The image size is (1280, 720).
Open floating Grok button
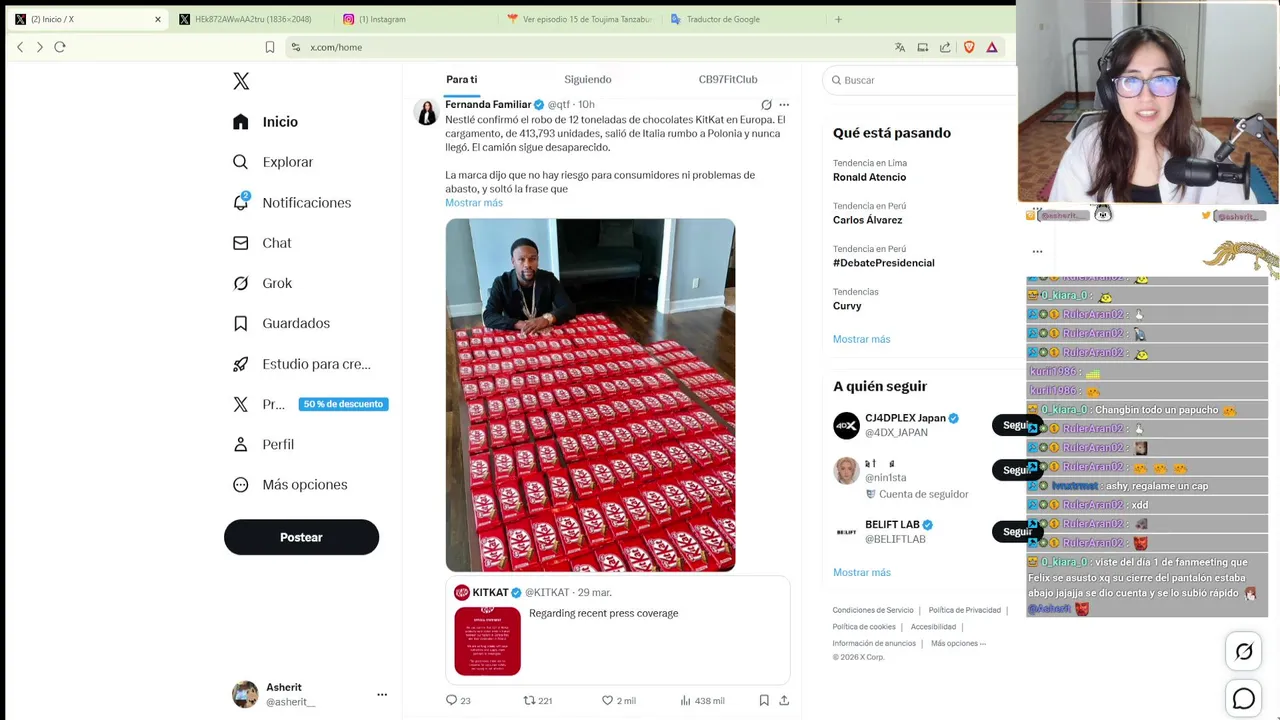point(1243,652)
